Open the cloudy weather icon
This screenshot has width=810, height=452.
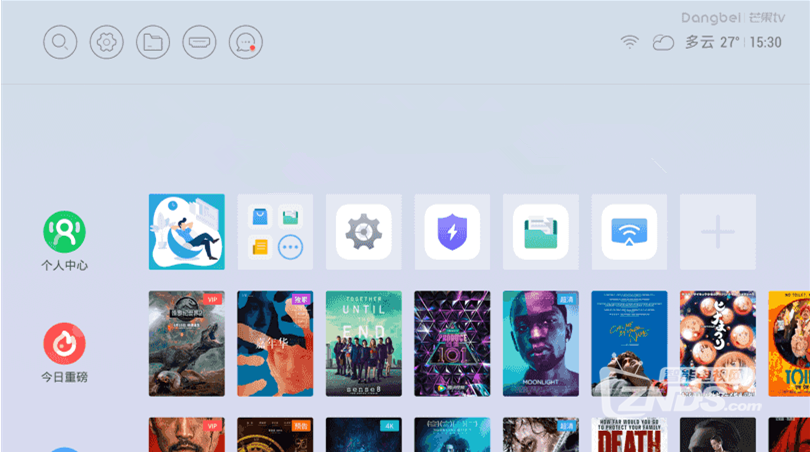[663, 42]
